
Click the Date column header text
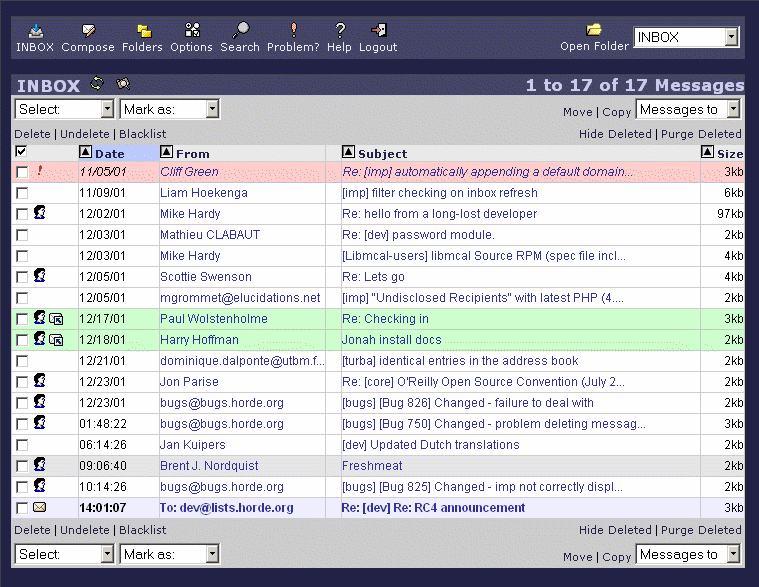110,154
